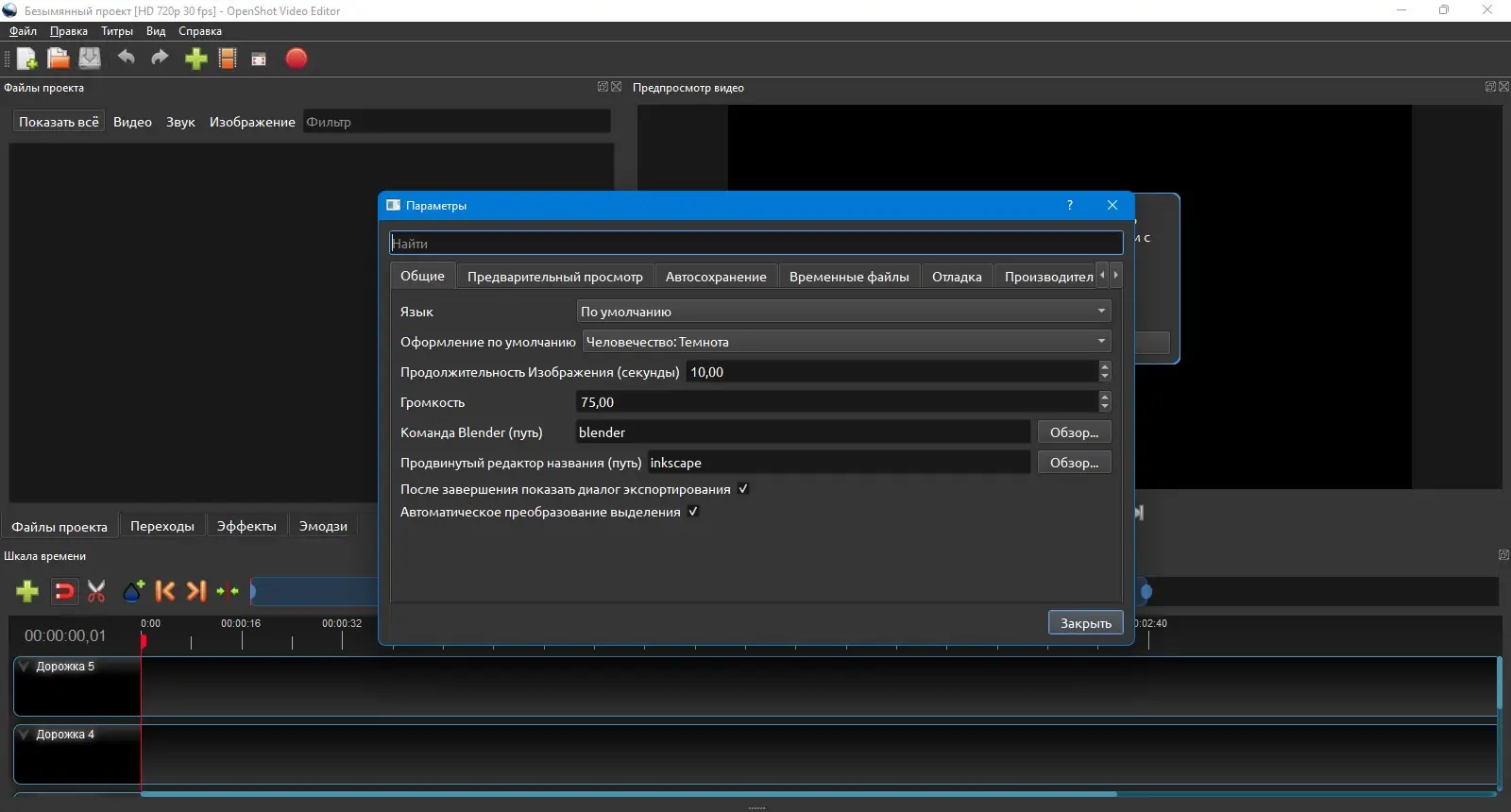Open the Переходы tab

[x=162, y=526]
